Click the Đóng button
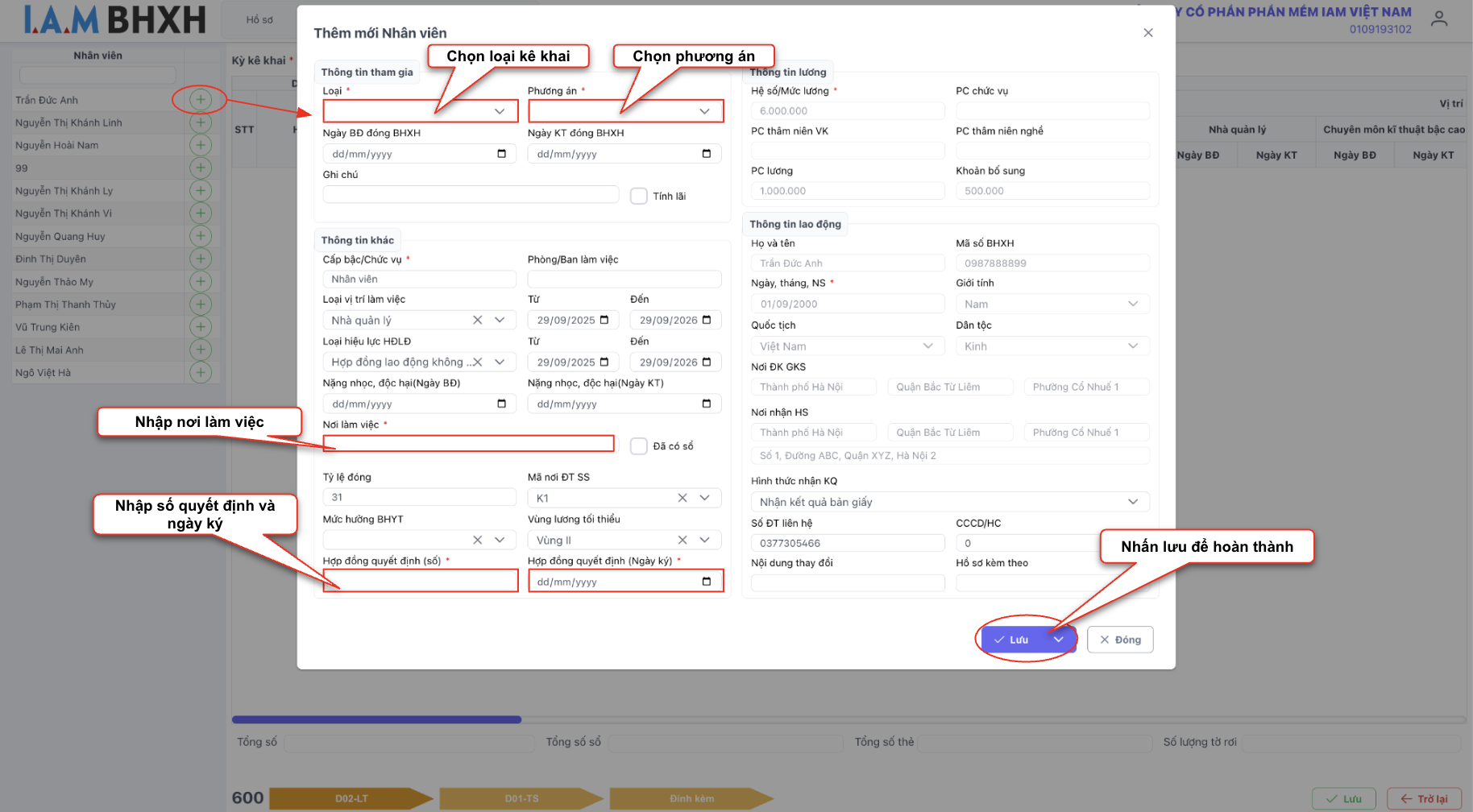The image size is (1473, 812). (1119, 640)
